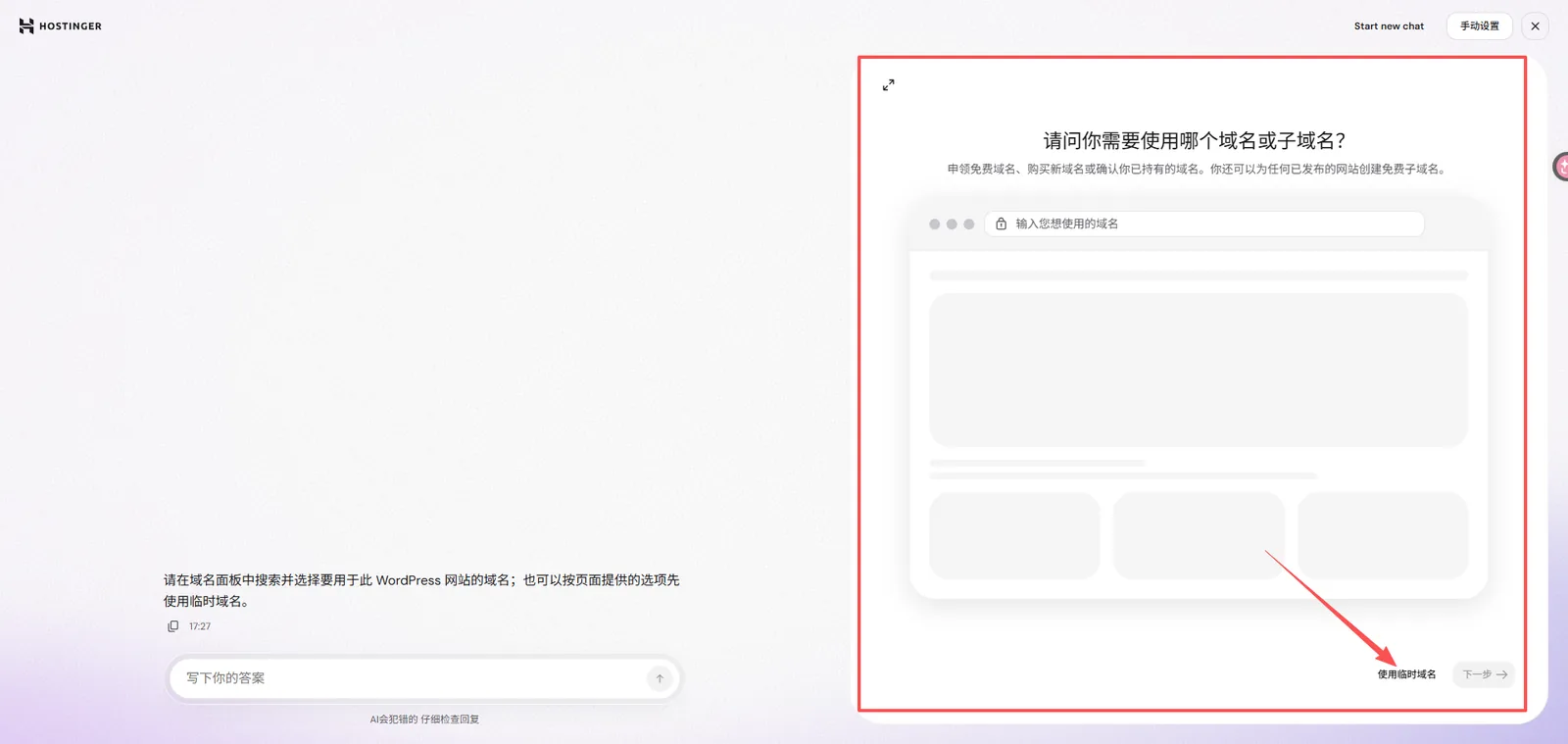Click Start new chat
Viewport: 1568px width, 744px height.
(1389, 26)
